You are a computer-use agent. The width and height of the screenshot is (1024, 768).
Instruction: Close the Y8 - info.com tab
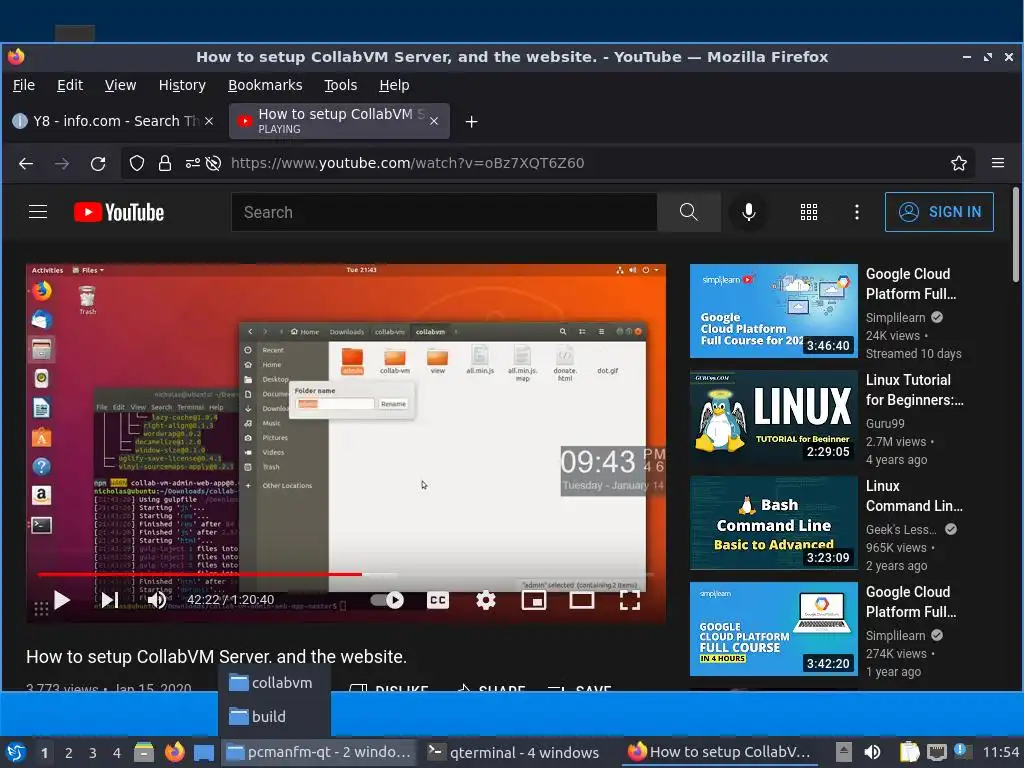click(209, 121)
